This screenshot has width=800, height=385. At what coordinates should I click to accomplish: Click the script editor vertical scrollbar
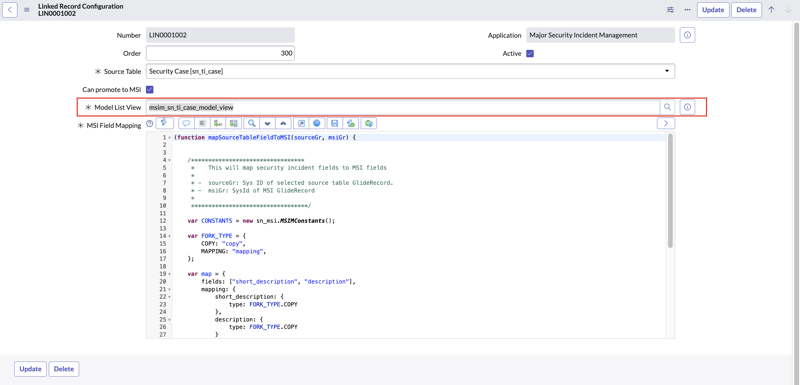click(670, 191)
